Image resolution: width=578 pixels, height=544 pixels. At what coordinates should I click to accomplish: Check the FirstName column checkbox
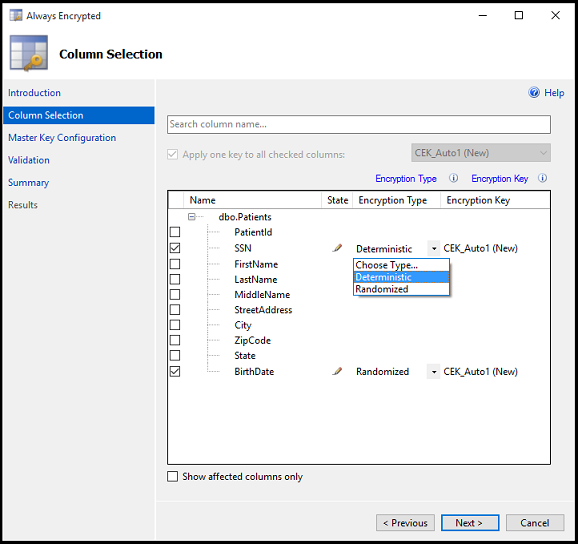point(175,264)
